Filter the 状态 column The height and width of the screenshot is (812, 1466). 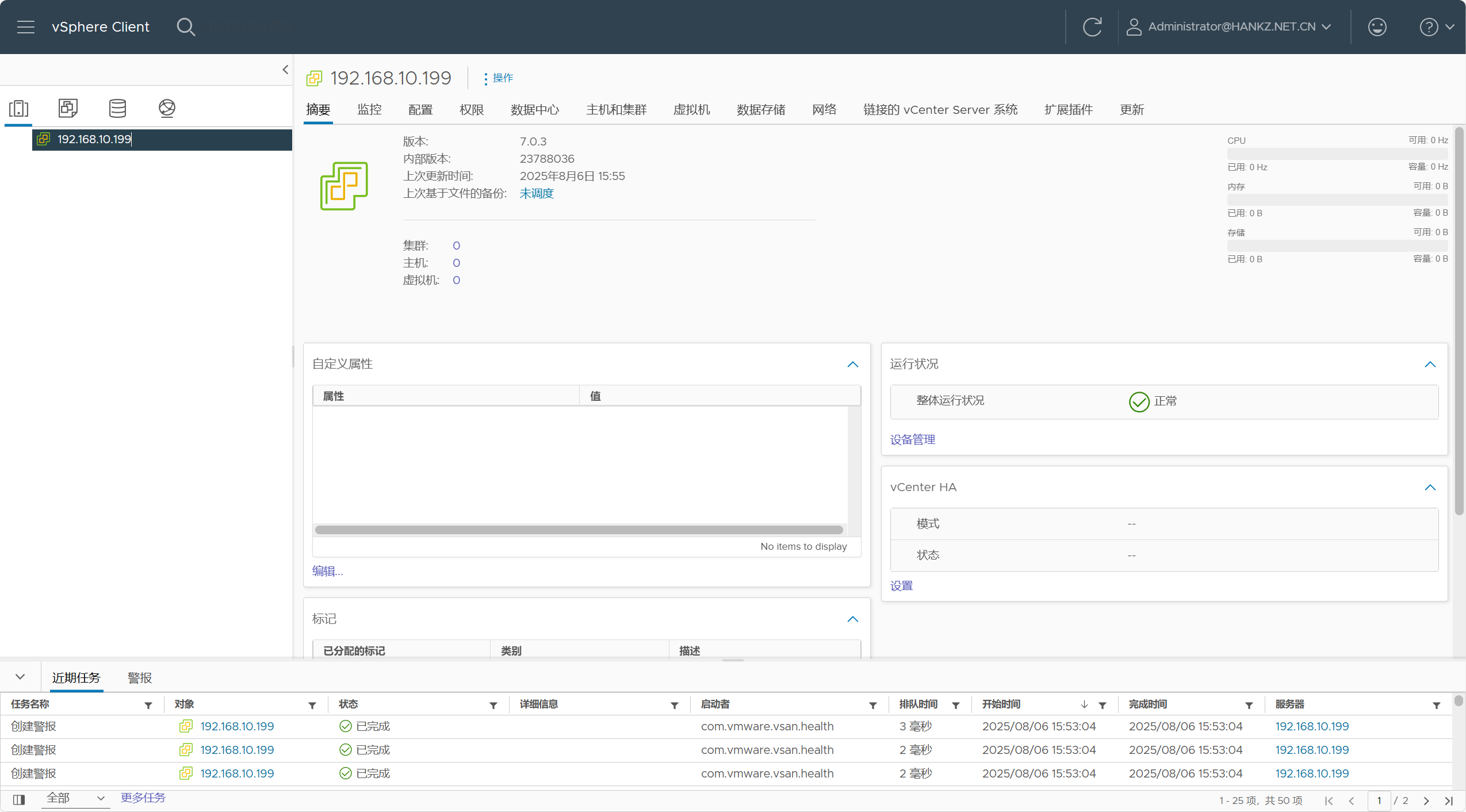point(493,705)
